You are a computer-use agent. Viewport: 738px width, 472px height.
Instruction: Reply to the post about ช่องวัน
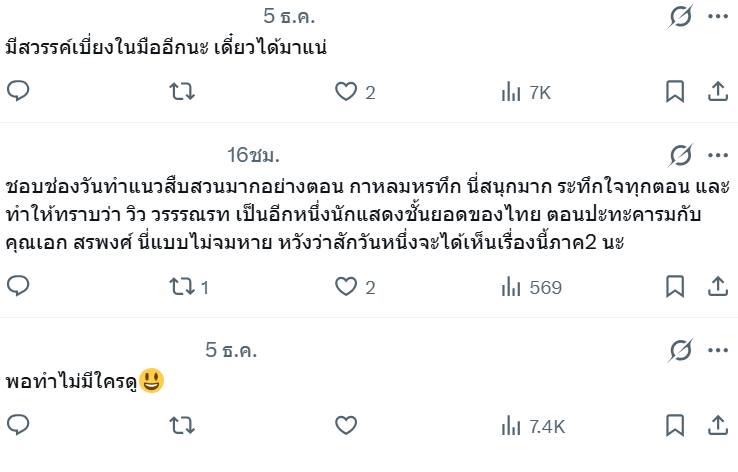(19, 287)
